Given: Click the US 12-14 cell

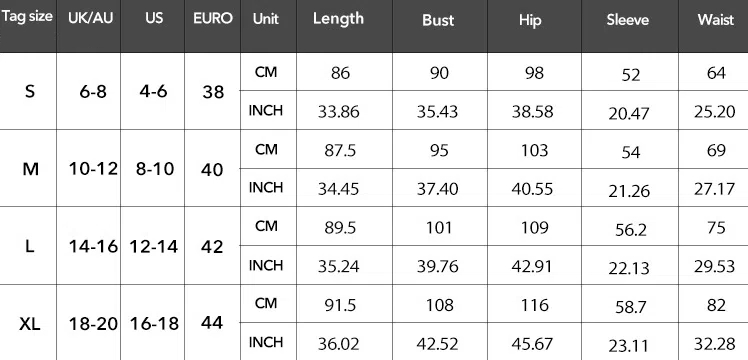Looking at the screenshot, I should tap(154, 247).
